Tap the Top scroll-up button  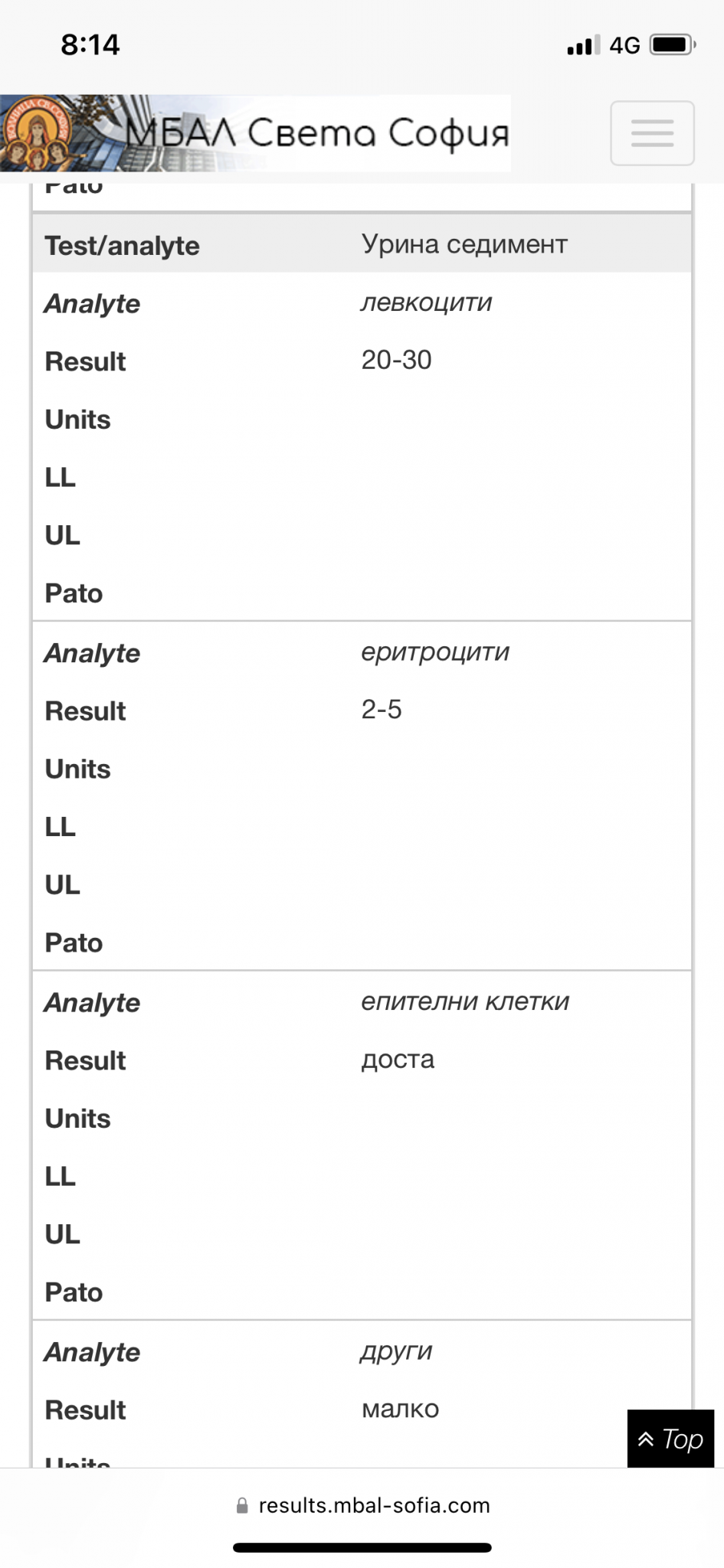coord(670,1439)
